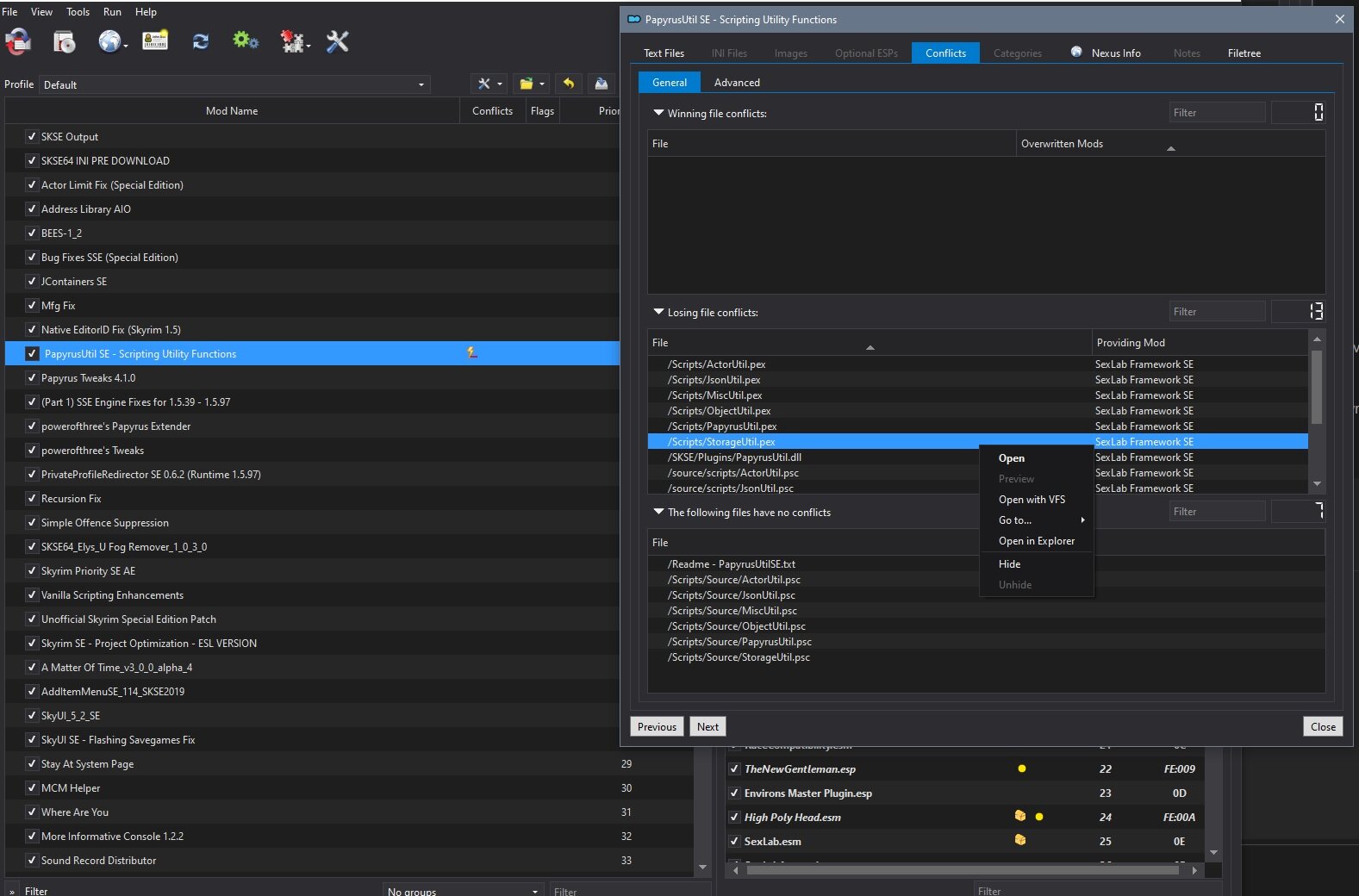Choose Open with VFS from context menu
The image size is (1359, 896).
coord(1032,500)
